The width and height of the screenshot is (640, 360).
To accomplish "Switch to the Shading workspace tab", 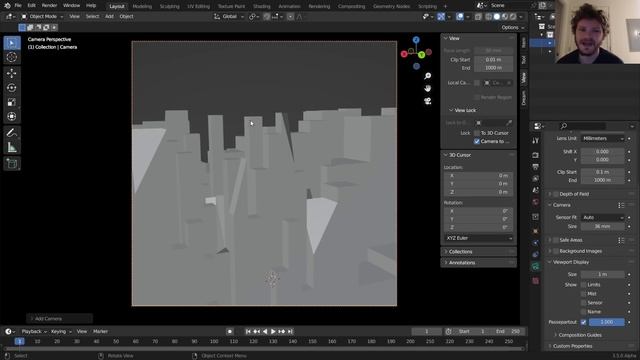I will pos(261,6).
